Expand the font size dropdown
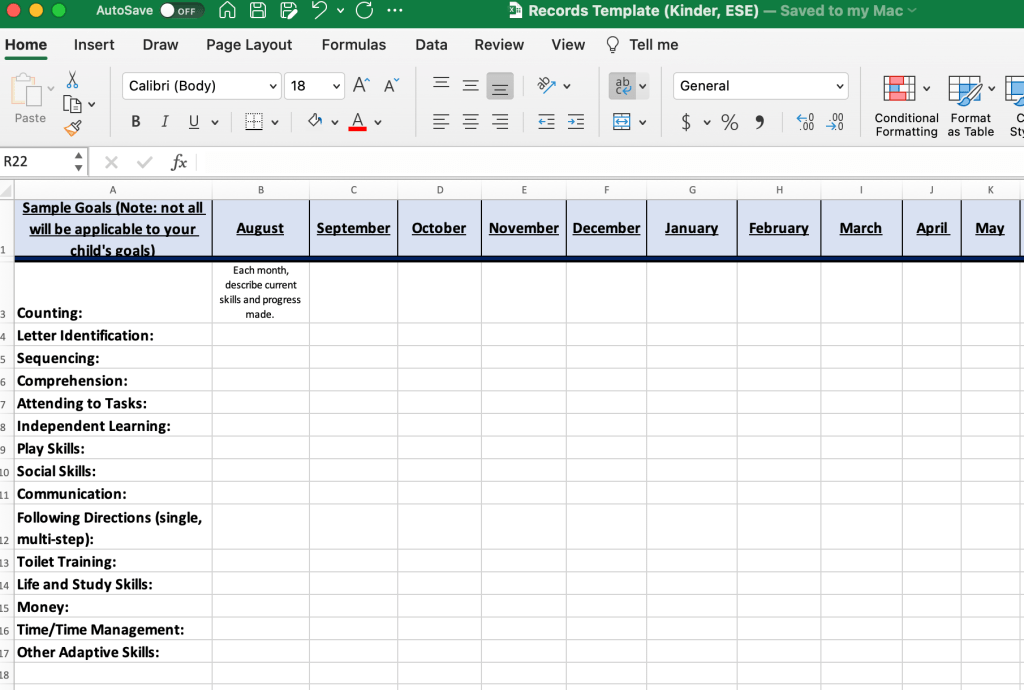 click(x=336, y=86)
